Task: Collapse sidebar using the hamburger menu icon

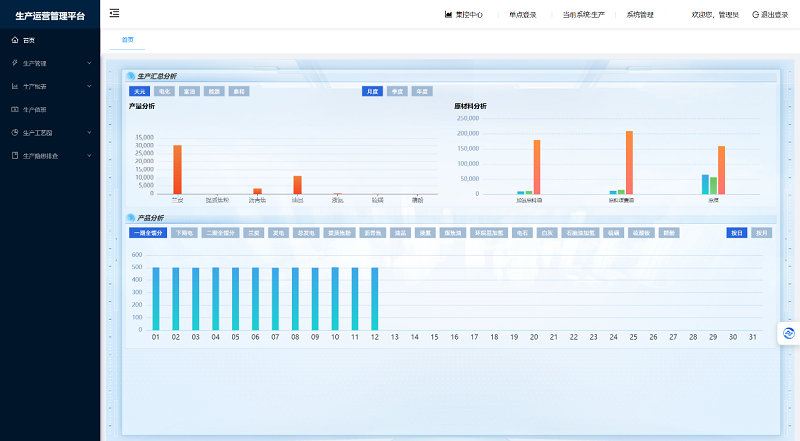Action: (x=114, y=13)
